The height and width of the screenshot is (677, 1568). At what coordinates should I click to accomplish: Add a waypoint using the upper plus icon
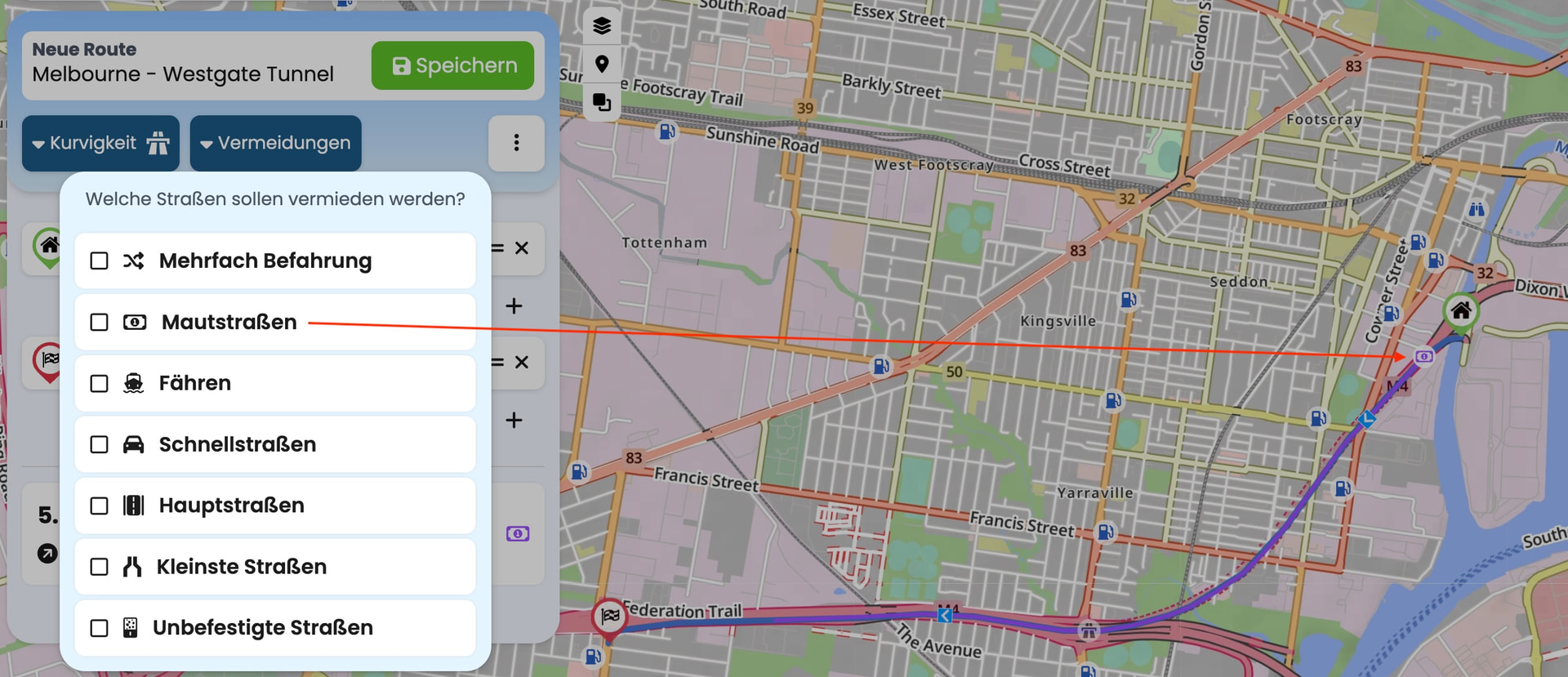tap(514, 306)
